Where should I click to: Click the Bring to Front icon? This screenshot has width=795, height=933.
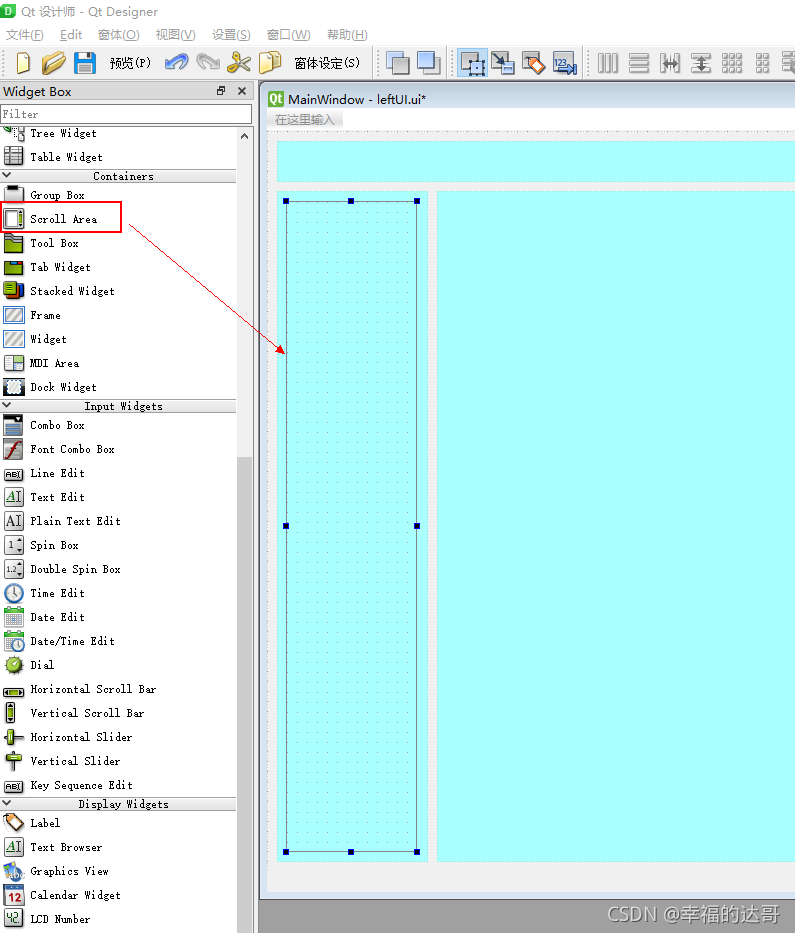pos(428,62)
